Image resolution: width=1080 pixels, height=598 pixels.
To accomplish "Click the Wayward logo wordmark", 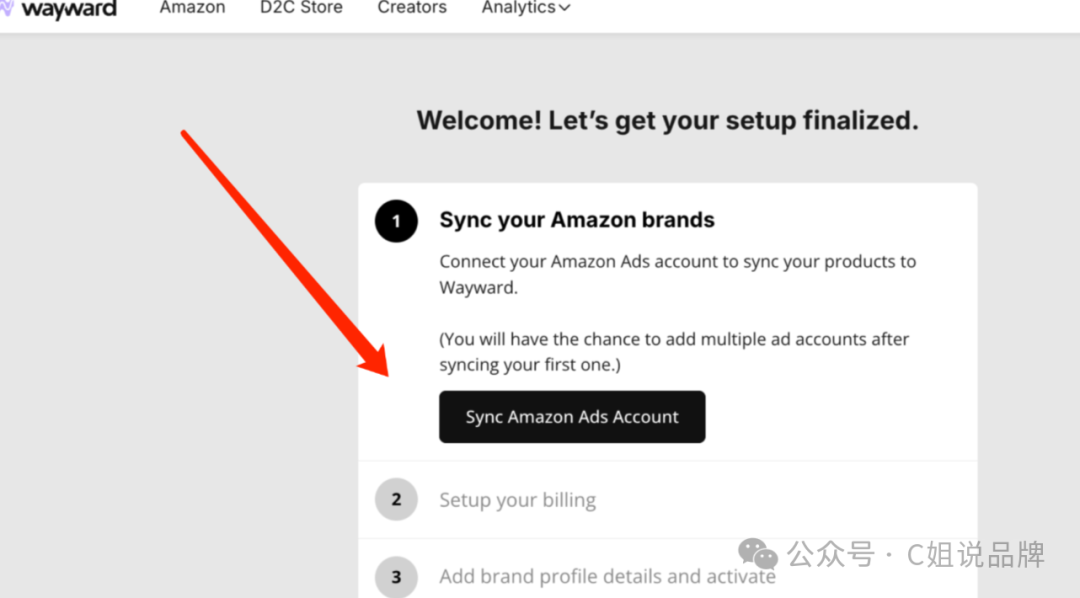I will (x=69, y=9).
